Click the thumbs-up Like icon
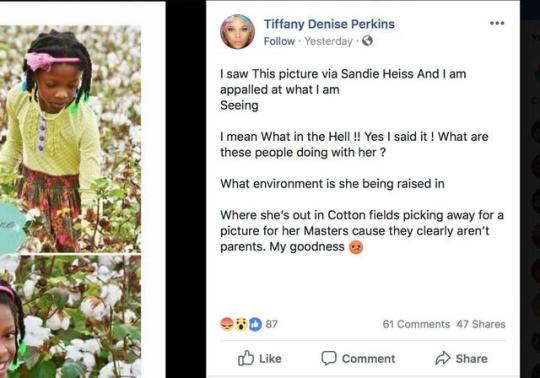Image resolution: width=540 pixels, height=378 pixels. click(246, 358)
